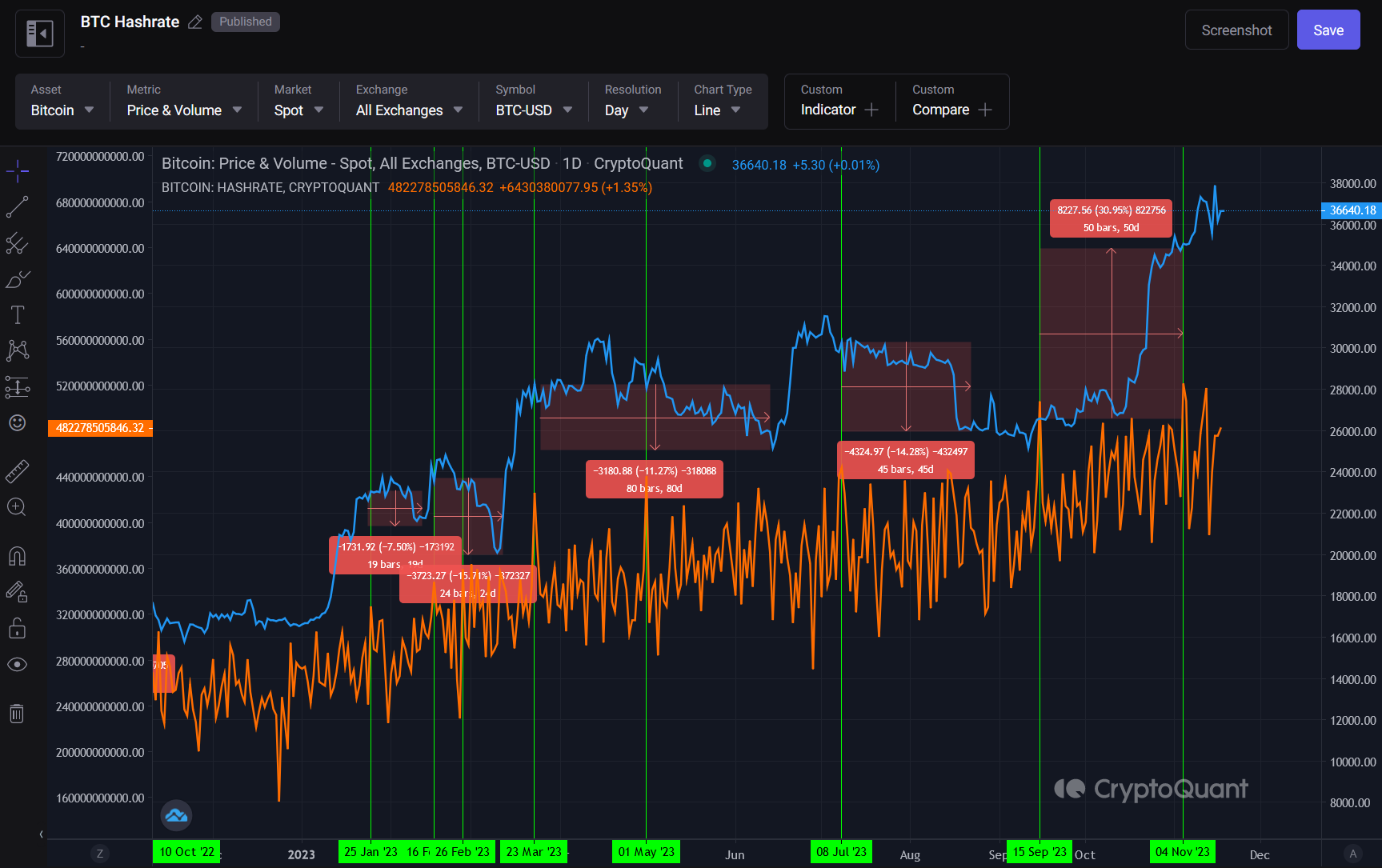This screenshot has height=868, width=1382.
Task: Open the Chart Type dropdown set to Line
Action: pyautogui.click(x=715, y=110)
